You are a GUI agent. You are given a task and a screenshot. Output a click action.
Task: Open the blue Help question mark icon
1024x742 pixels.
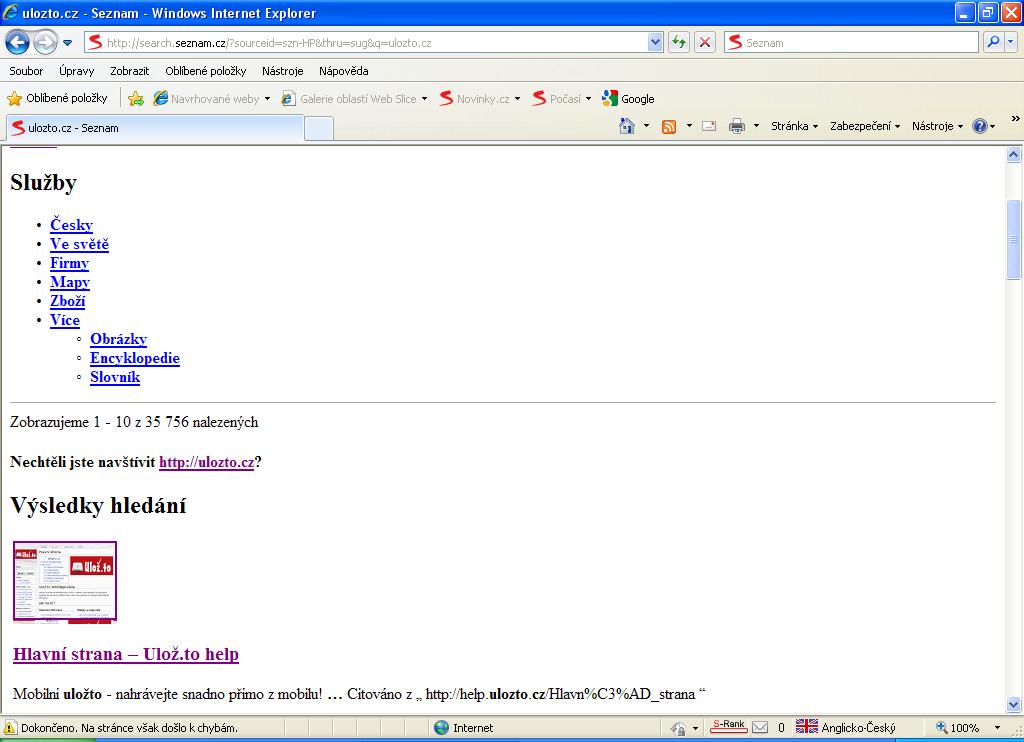pos(980,126)
